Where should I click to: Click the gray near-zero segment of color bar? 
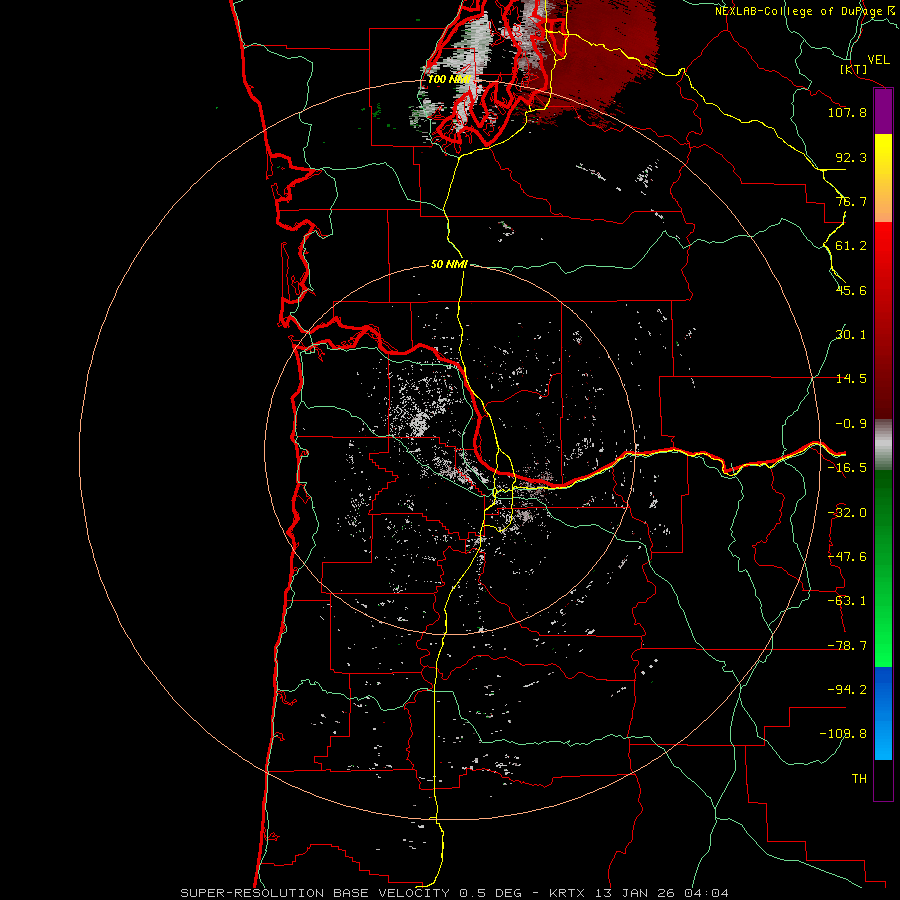click(883, 445)
